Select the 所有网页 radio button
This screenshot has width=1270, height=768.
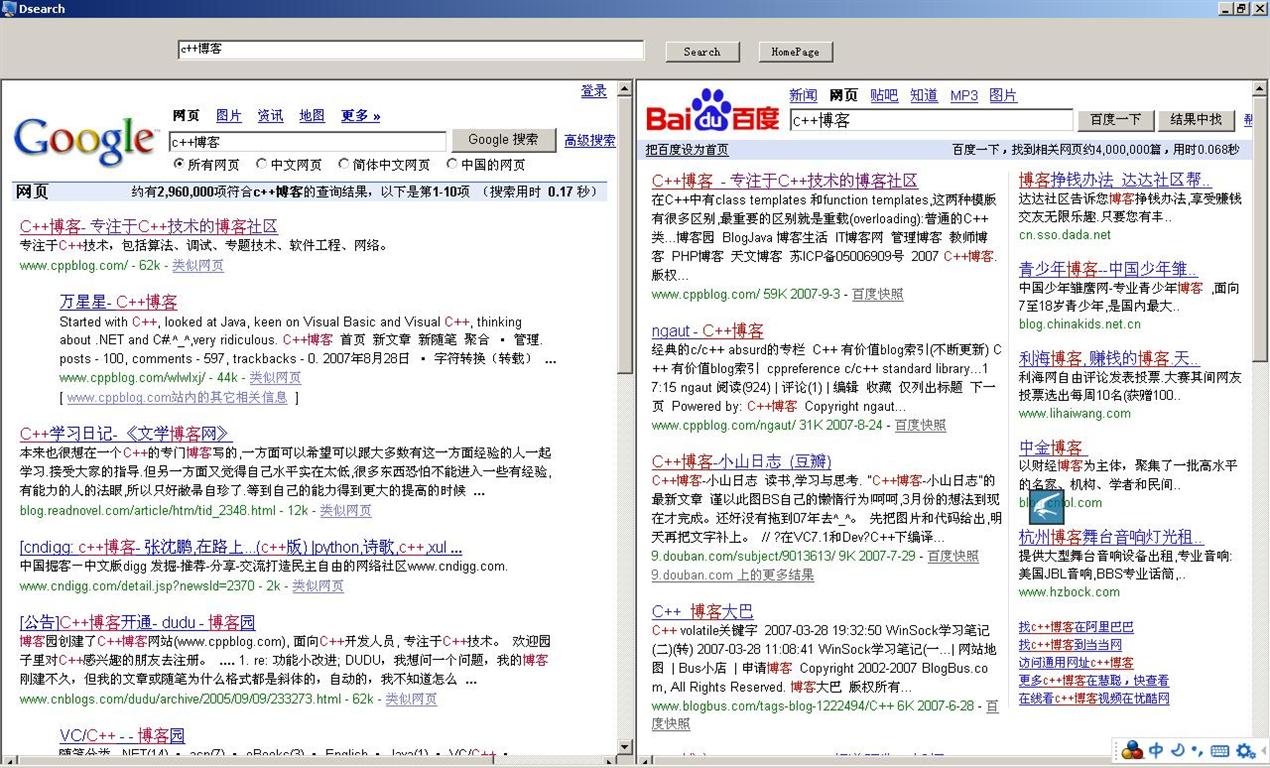click(179, 164)
